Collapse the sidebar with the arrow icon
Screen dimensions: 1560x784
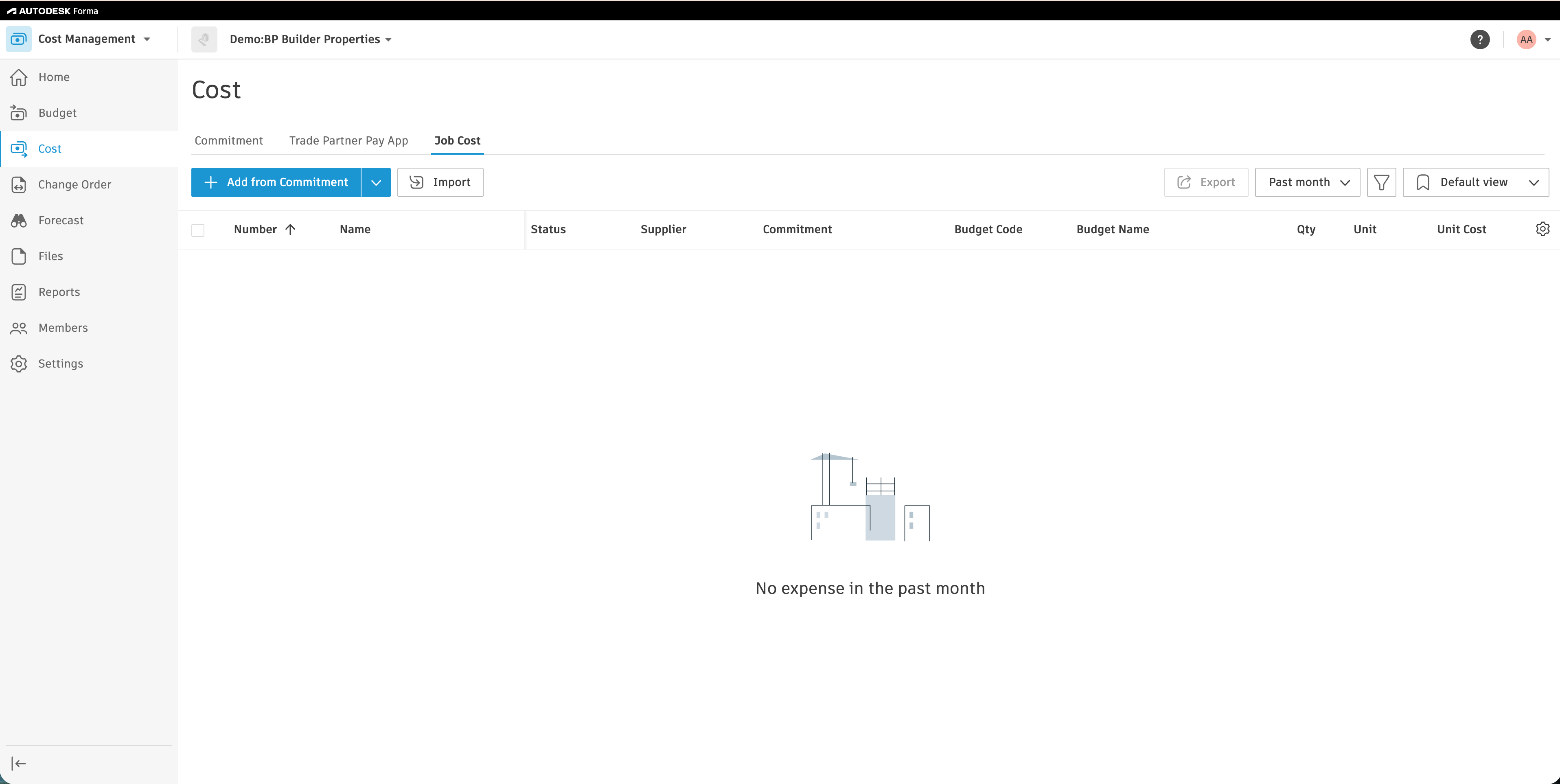coord(19,763)
